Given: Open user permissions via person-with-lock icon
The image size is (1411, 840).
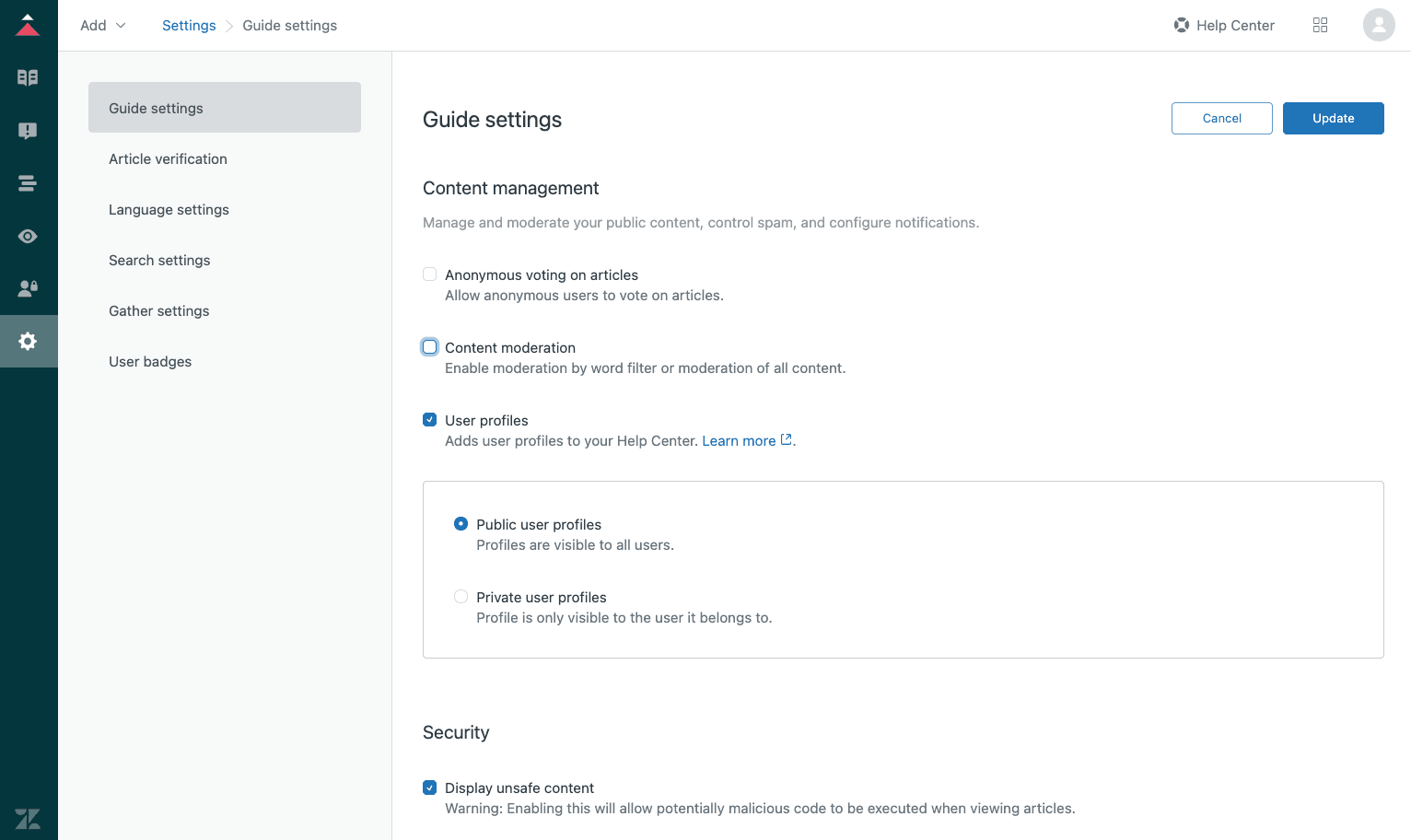Looking at the screenshot, I should click(29, 288).
